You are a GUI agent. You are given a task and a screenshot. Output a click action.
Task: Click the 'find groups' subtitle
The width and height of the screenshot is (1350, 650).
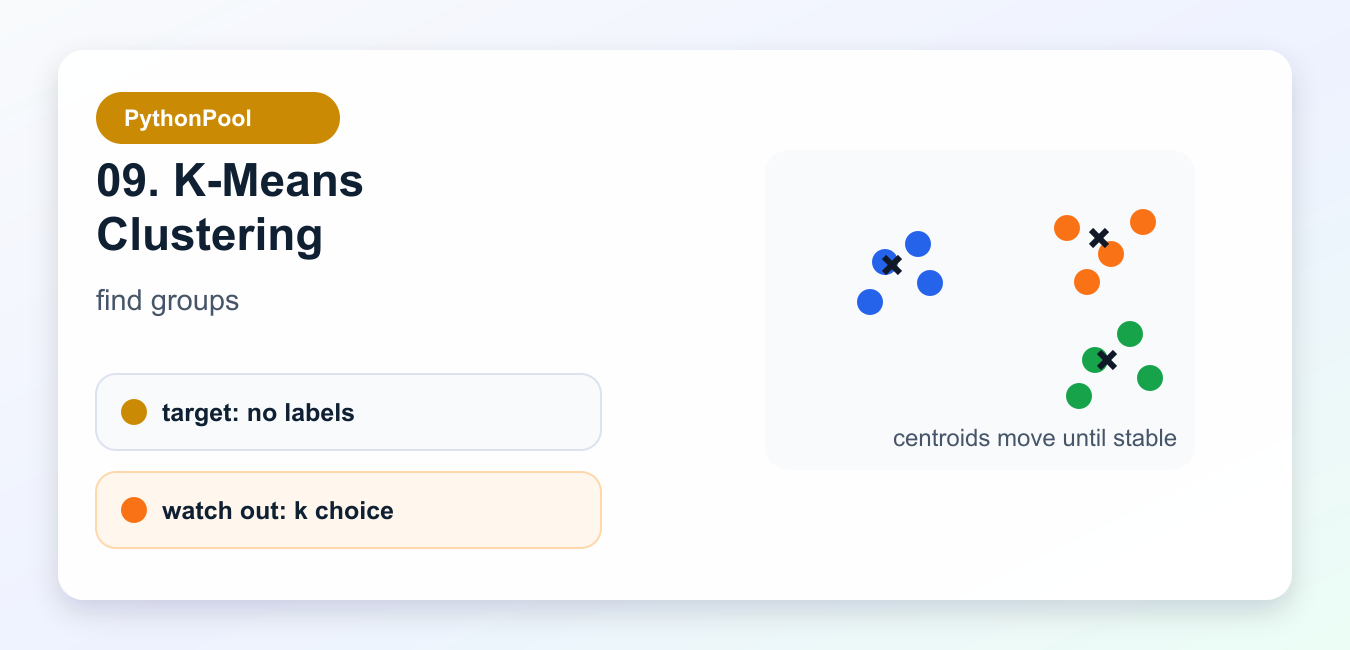pyautogui.click(x=167, y=300)
